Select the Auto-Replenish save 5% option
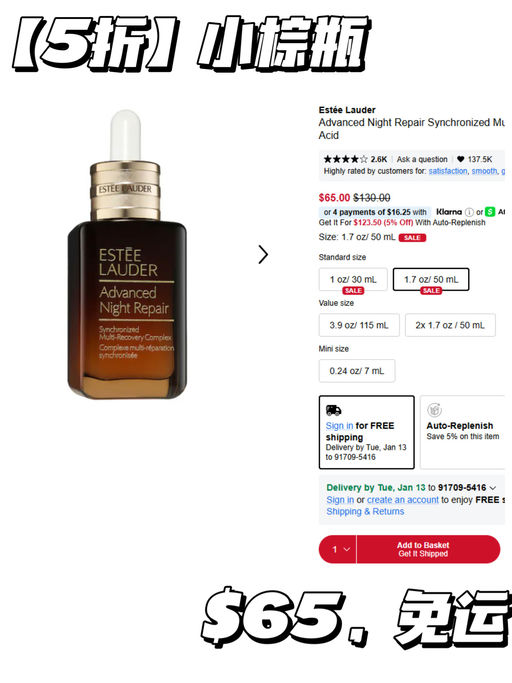512x683 pixels. pos(463,432)
